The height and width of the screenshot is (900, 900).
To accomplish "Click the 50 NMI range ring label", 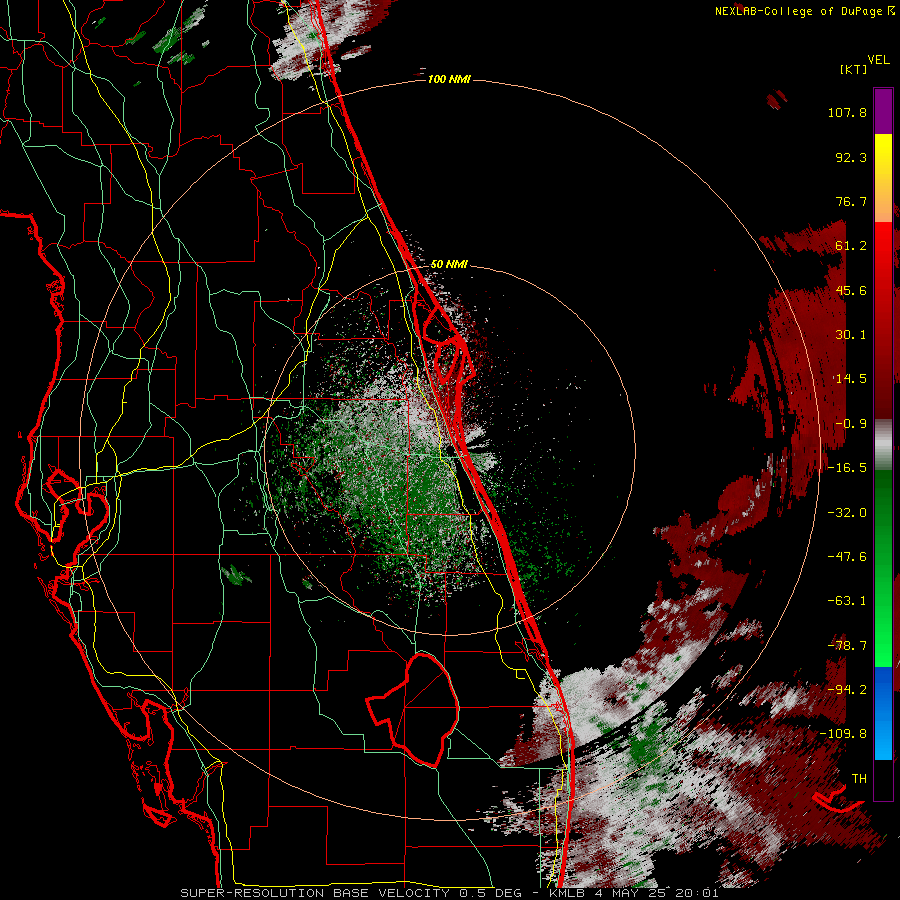I will [449, 265].
